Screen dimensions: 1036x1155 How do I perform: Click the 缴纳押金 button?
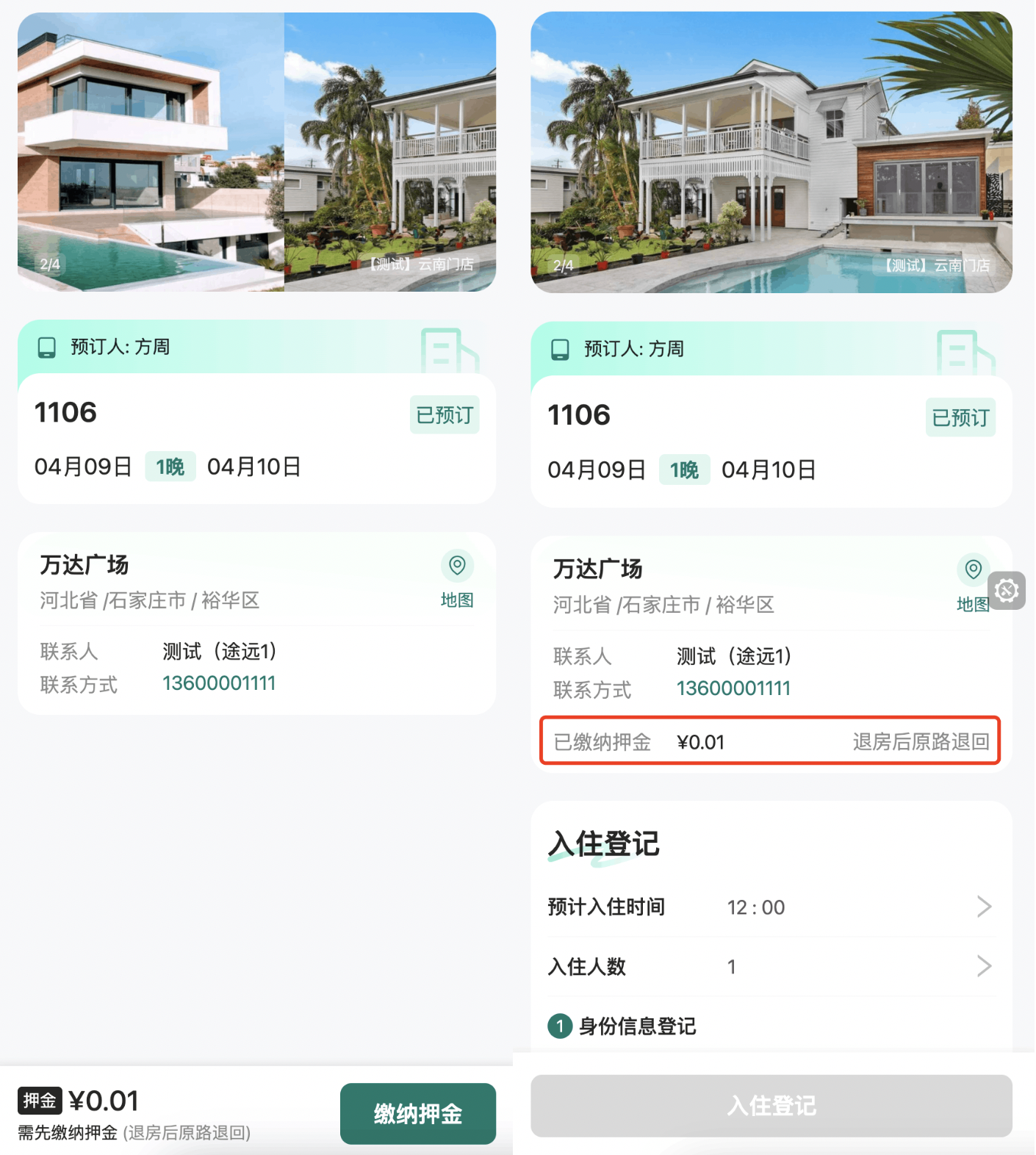[418, 1113]
